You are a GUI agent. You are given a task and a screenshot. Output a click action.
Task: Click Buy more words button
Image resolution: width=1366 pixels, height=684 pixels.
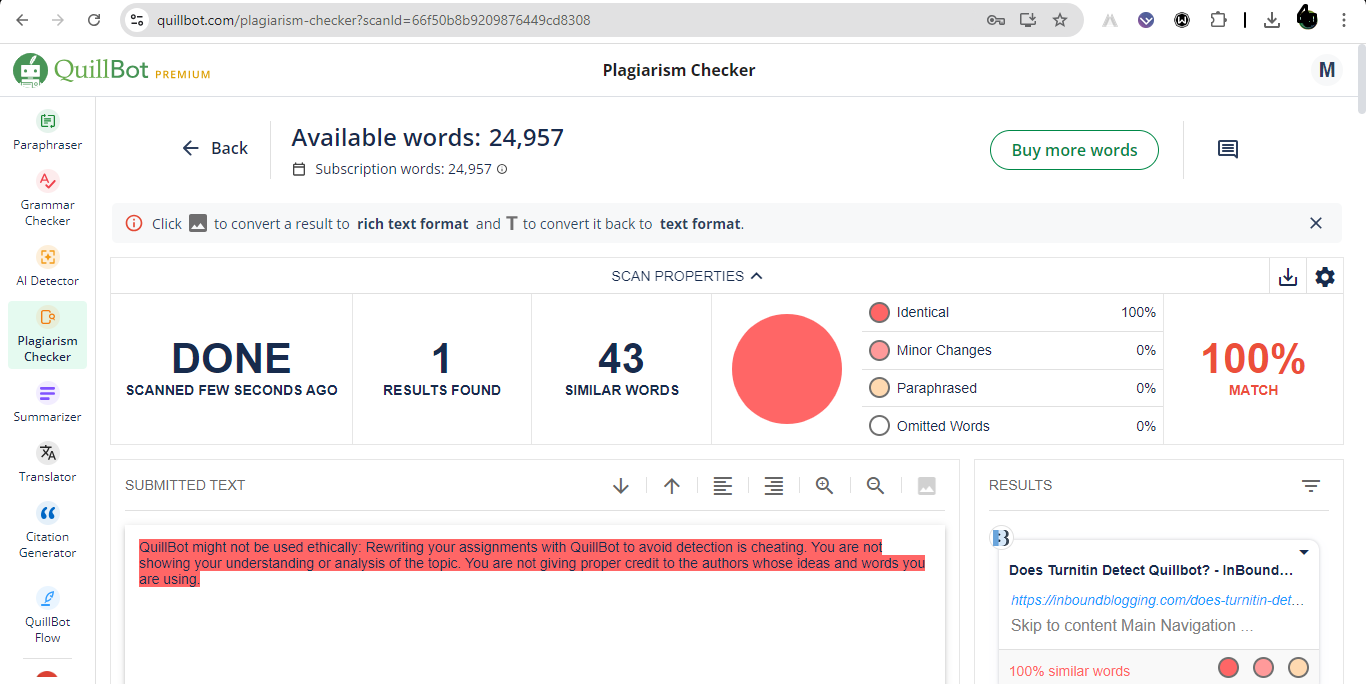[x=1074, y=150]
